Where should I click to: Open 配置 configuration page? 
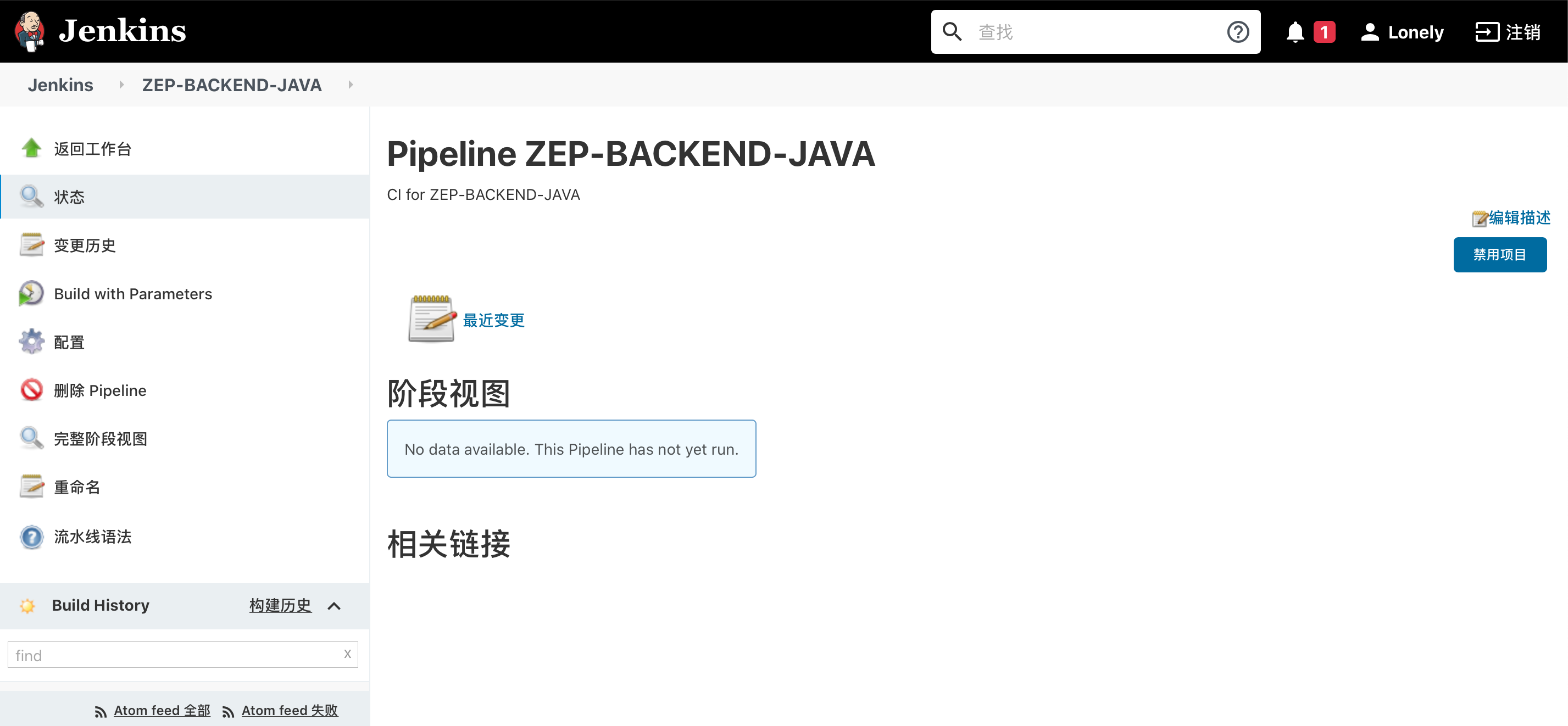click(69, 343)
